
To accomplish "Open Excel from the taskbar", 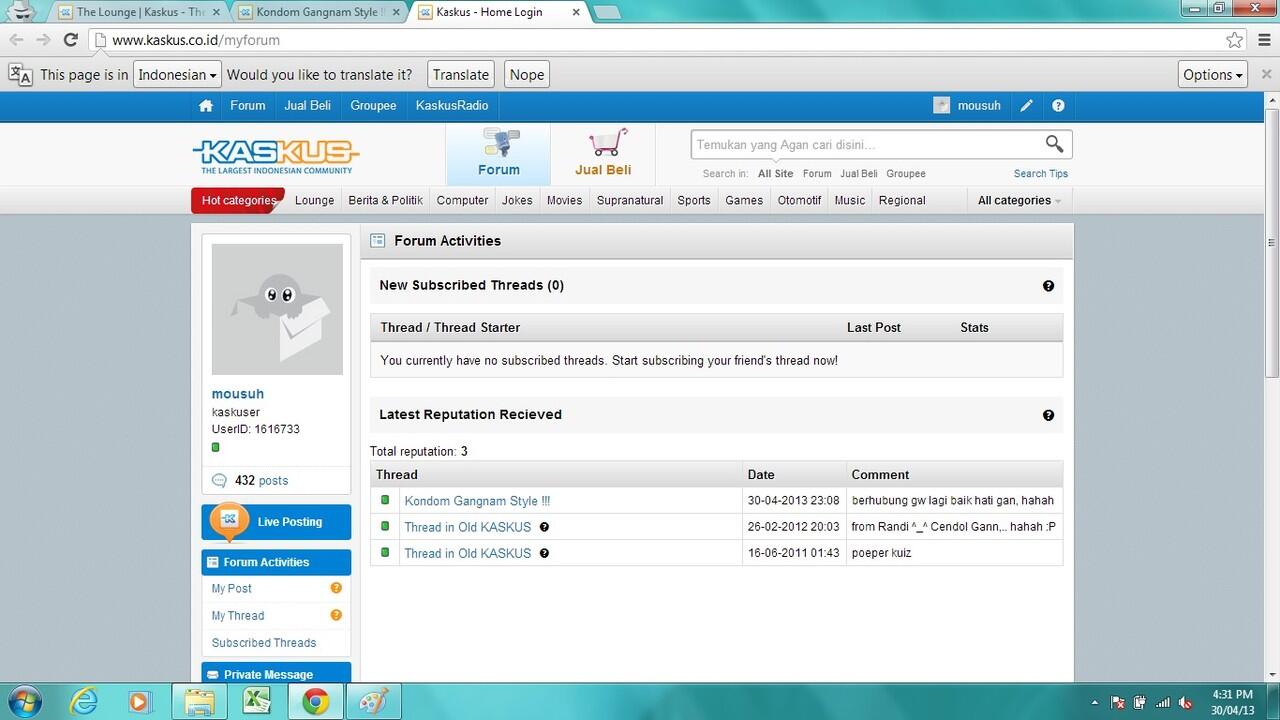I will tap(258, 702).
